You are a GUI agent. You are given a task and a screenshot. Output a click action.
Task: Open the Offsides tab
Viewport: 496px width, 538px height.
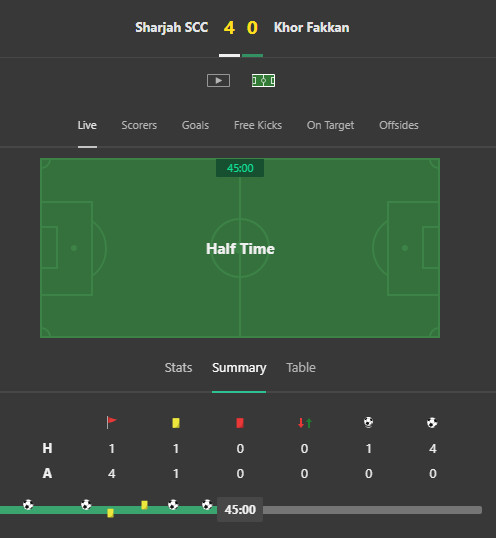[x=399, y=125]
